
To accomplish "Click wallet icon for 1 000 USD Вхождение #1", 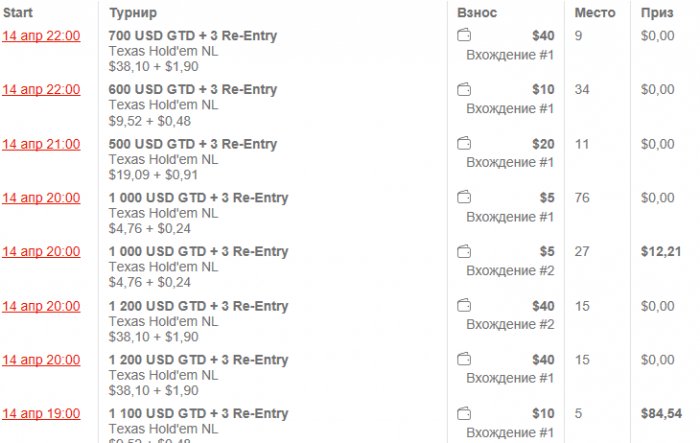I will (464, 198).
